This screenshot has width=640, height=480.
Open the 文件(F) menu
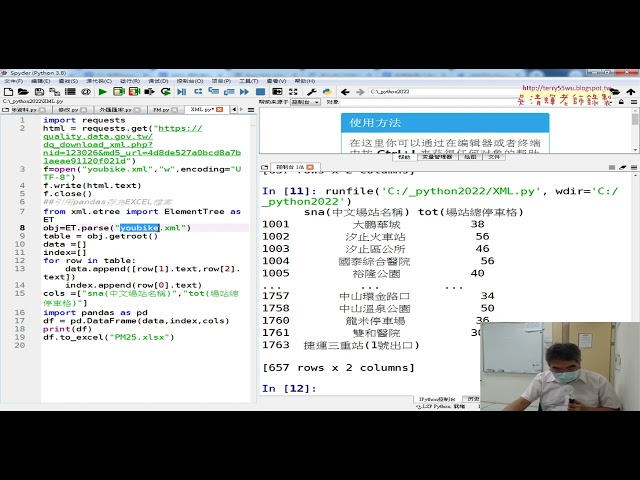[13, 81]
